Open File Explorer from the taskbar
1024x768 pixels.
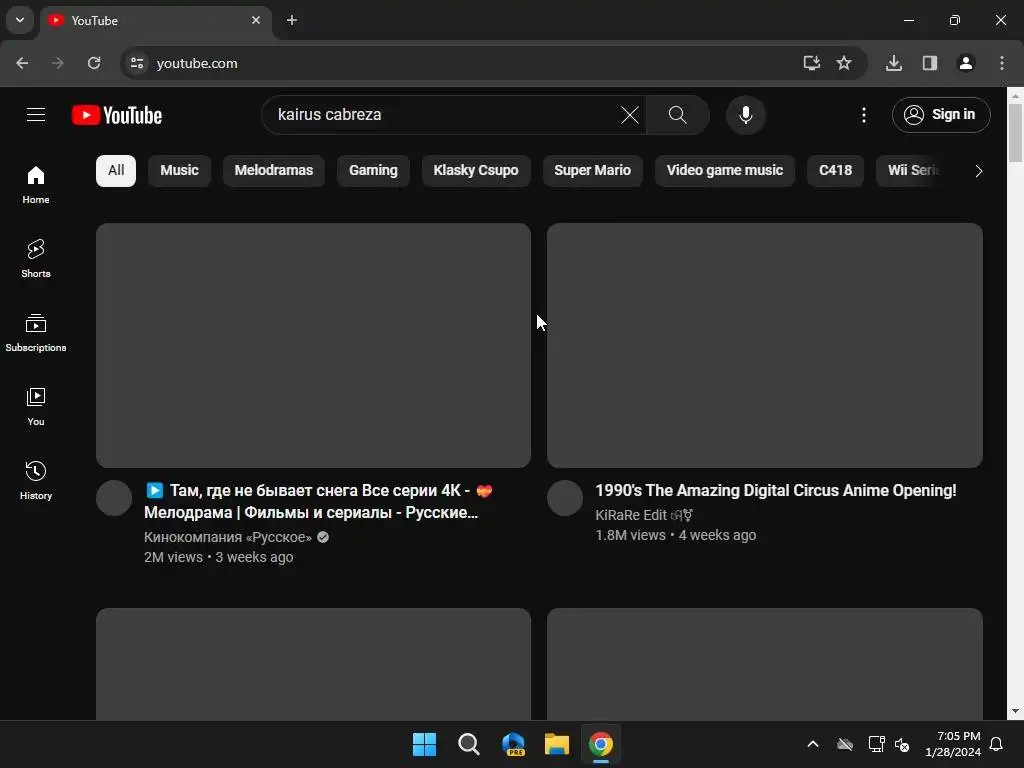556,744
